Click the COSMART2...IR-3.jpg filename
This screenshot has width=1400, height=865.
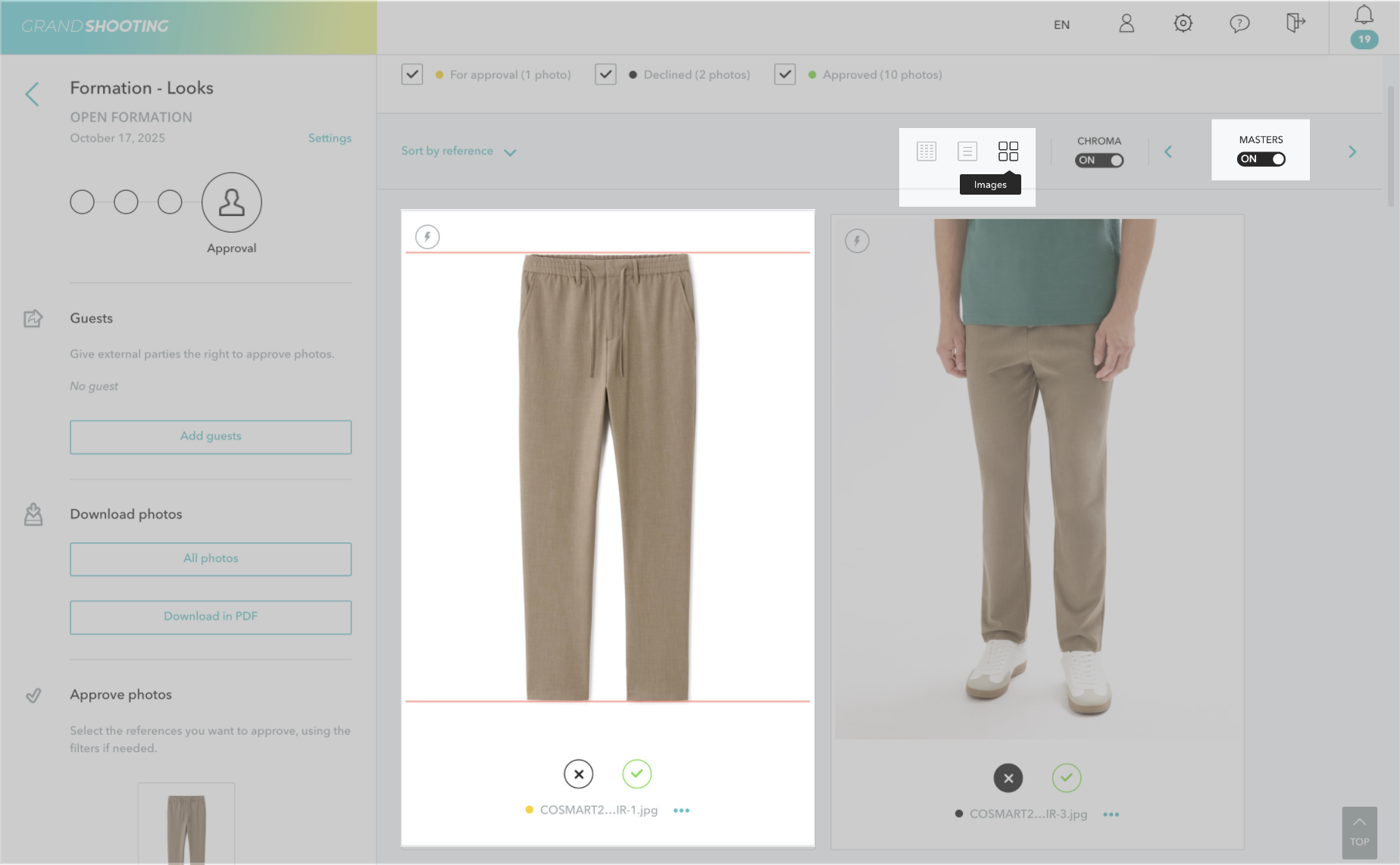[1028, 814]
